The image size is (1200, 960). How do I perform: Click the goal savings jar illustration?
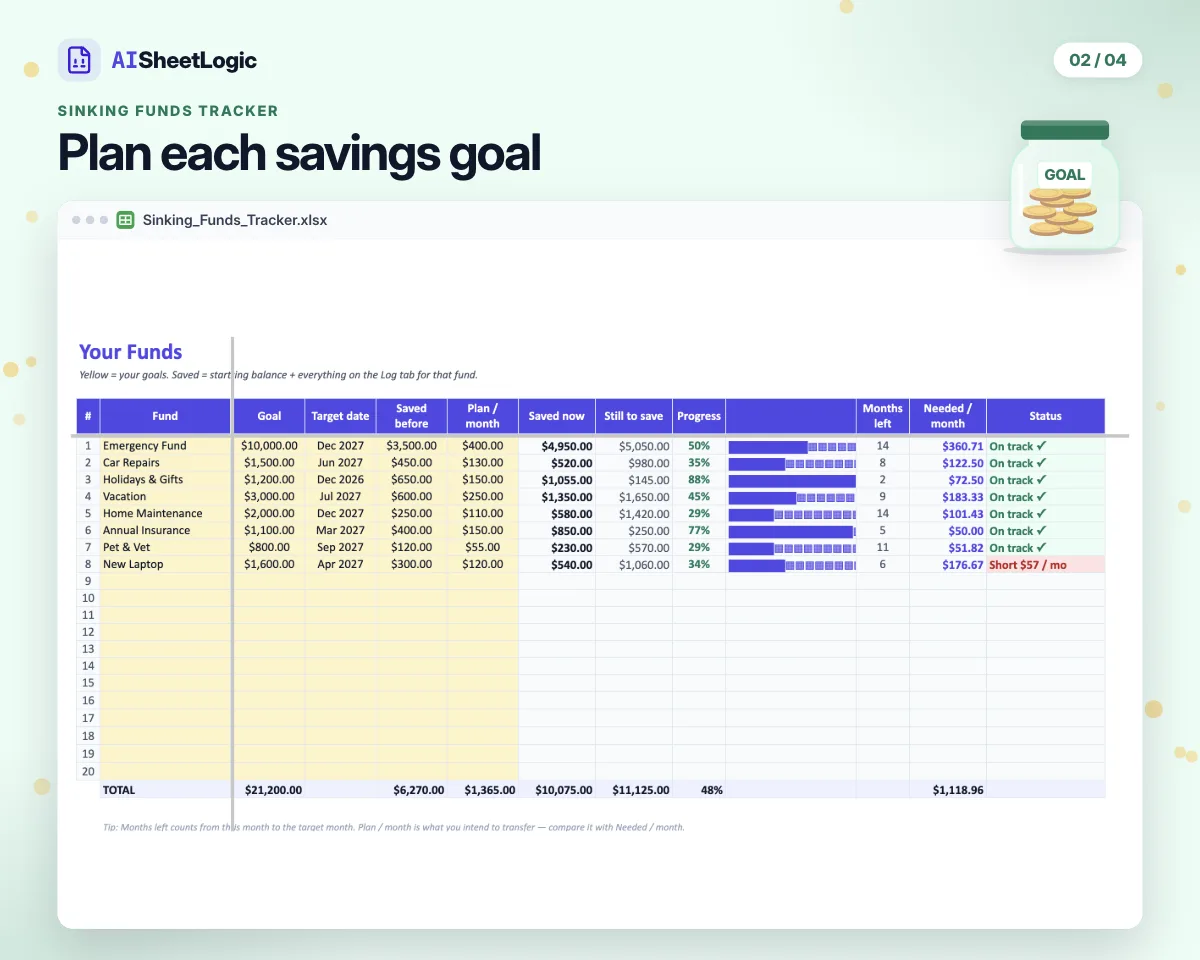(1064, 187)
